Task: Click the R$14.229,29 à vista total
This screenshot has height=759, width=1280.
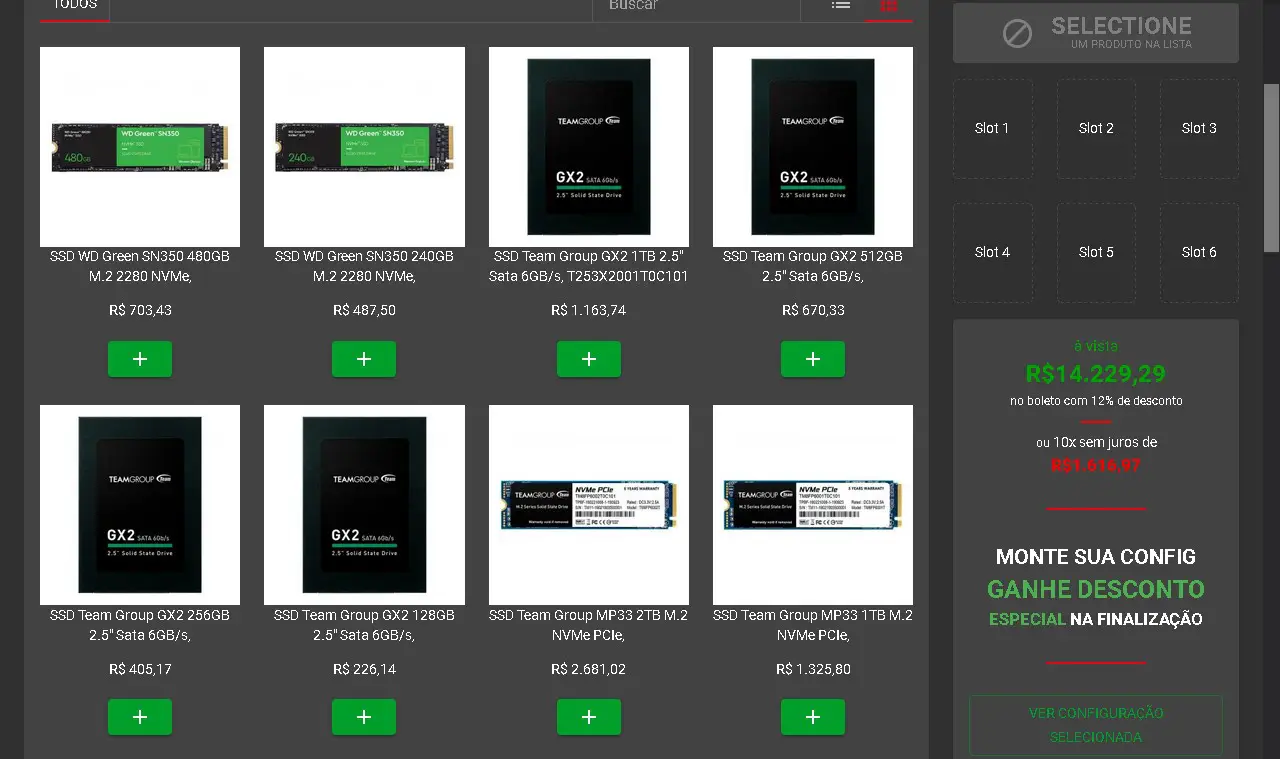Action: pos(1096,374)
